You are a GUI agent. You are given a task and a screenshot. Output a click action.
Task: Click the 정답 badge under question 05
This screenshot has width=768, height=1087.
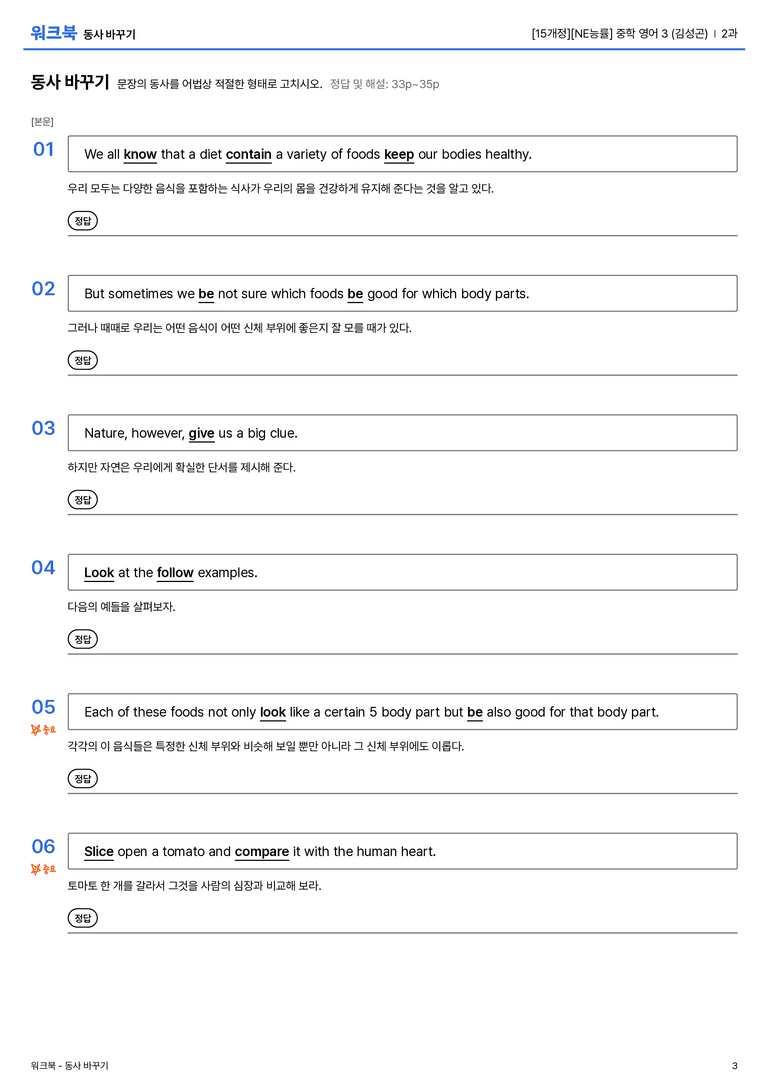pyautogui.click(x=82, y=778)
